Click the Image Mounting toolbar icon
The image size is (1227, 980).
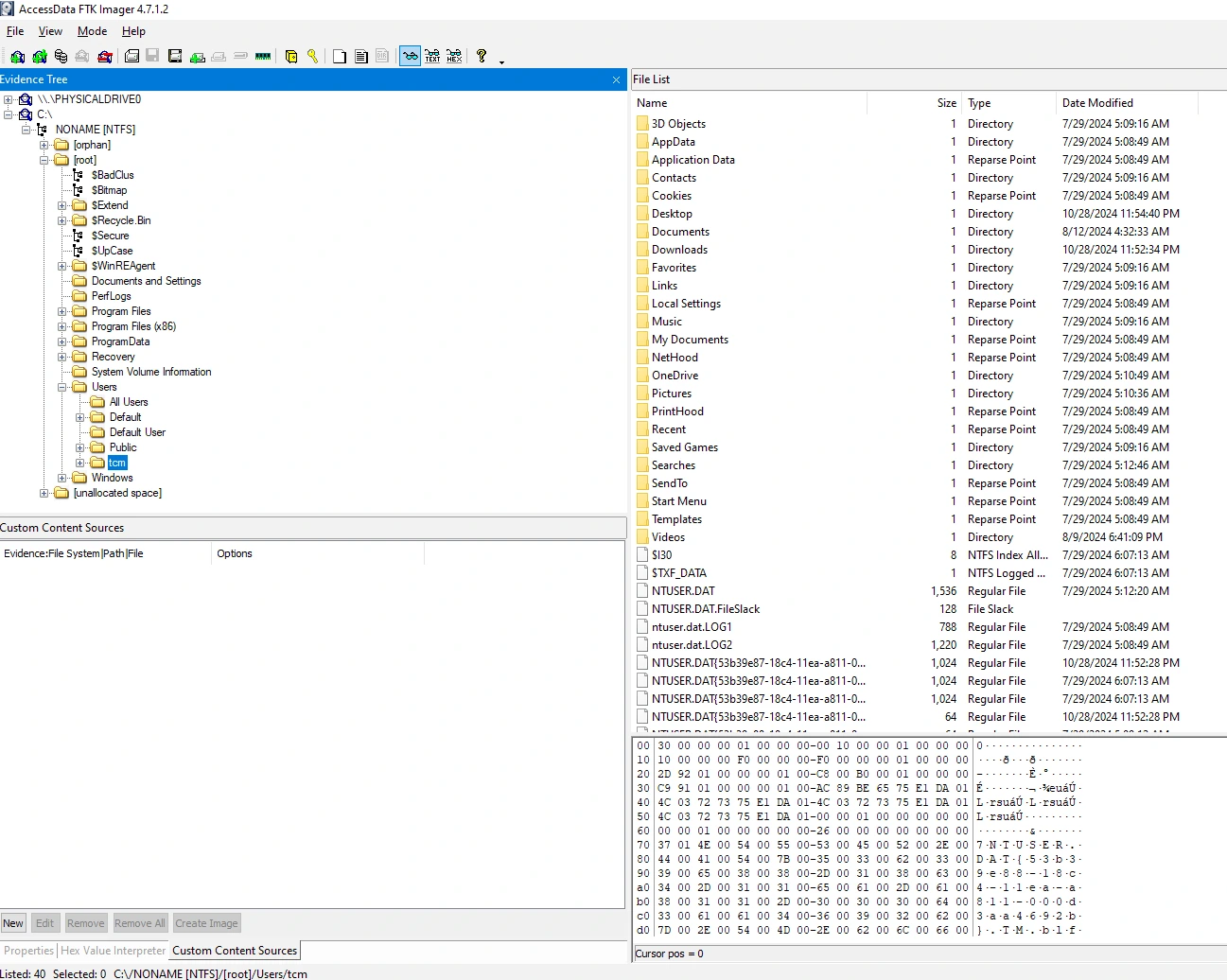[61, 57]
